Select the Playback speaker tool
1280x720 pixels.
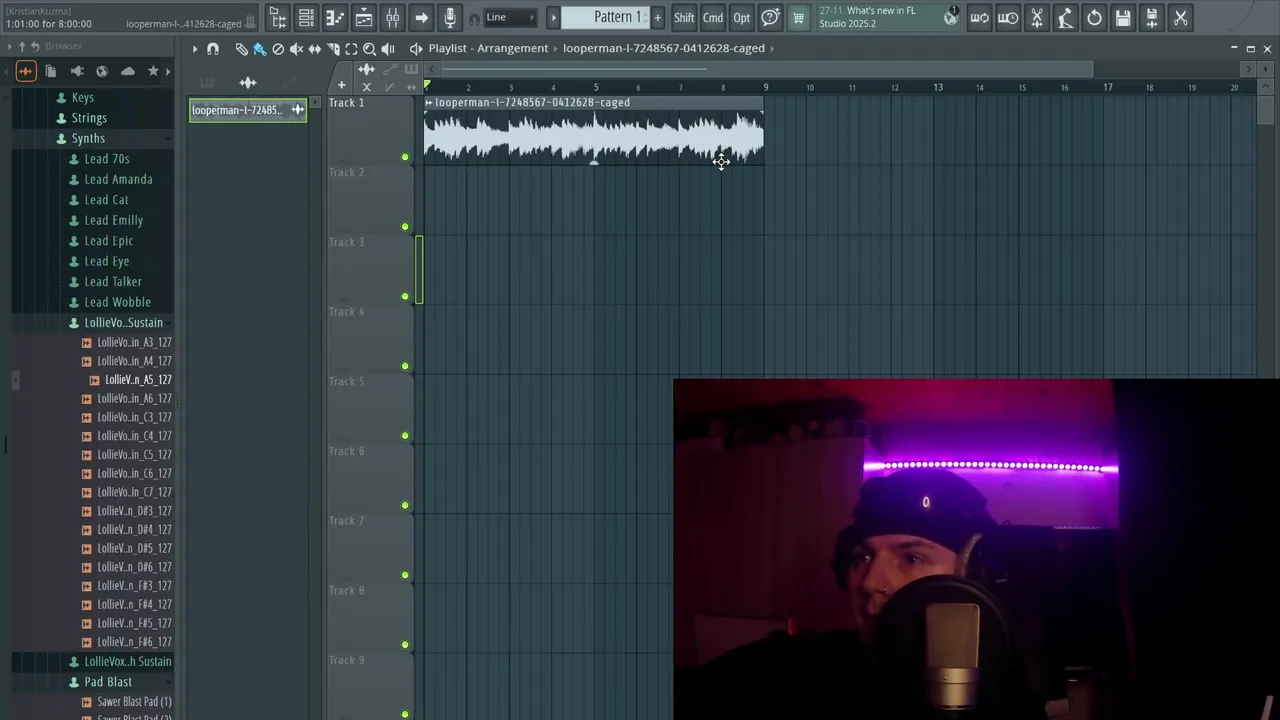coord(388,48)
